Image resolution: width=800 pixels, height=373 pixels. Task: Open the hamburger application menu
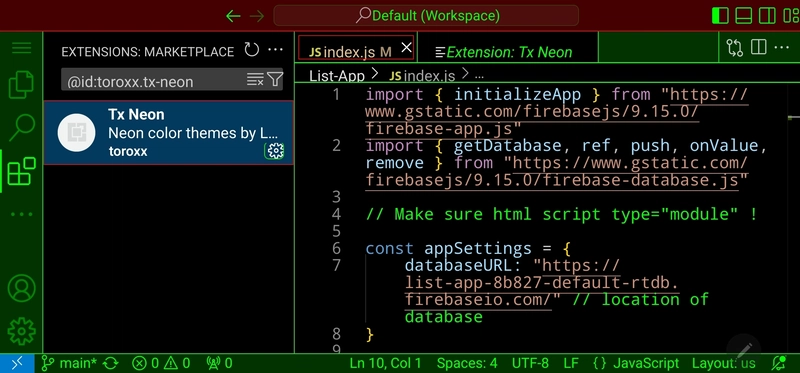[21, 48]
